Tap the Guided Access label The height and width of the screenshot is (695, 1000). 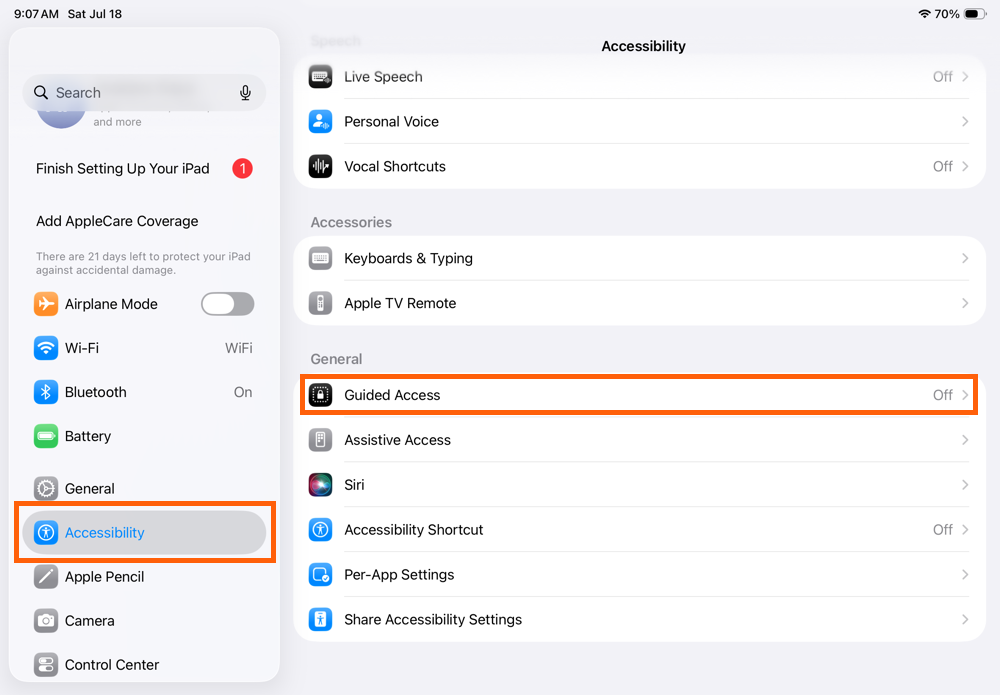tap(392, 395)
